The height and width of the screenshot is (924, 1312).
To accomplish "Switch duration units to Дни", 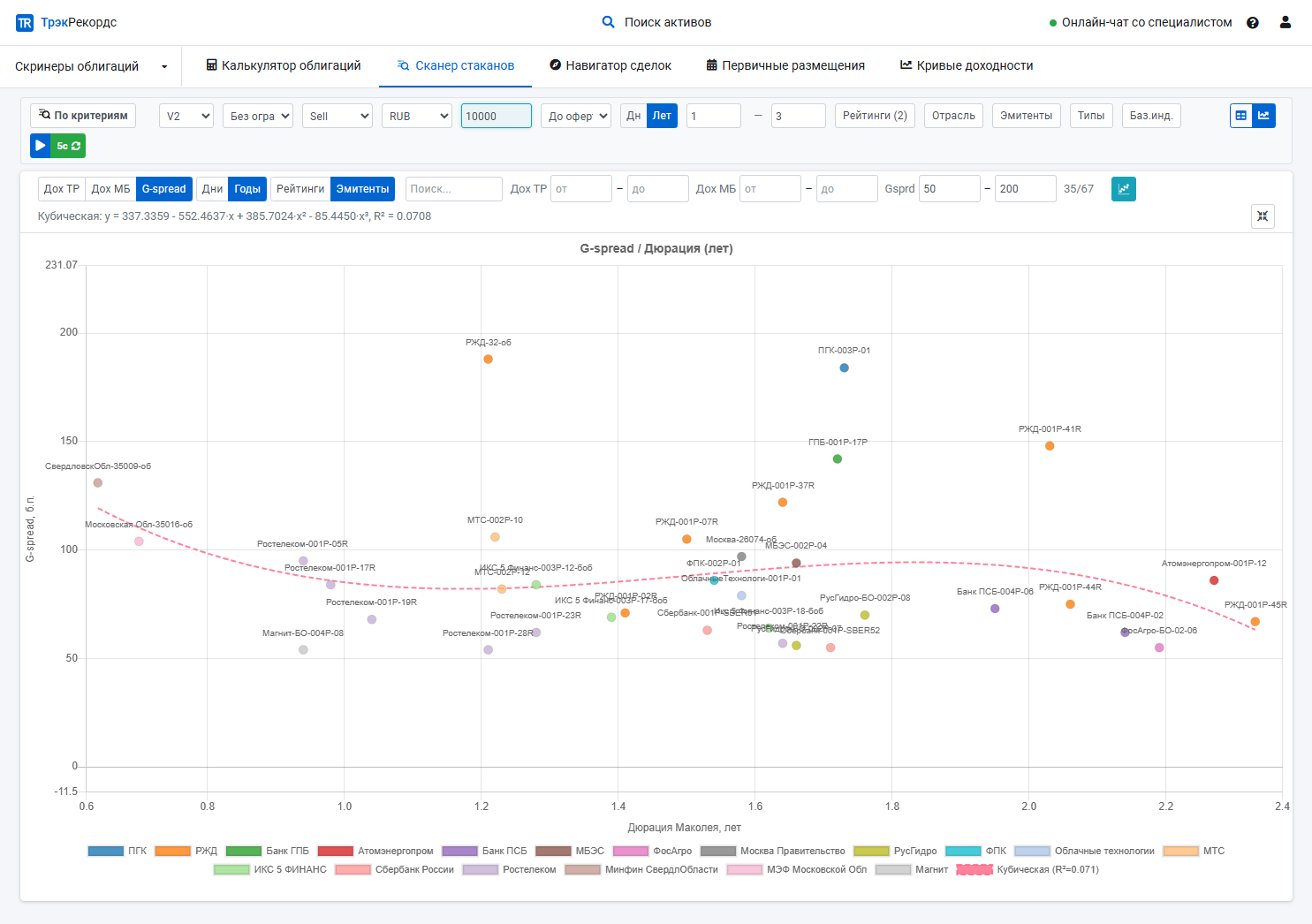I will 212,189.
